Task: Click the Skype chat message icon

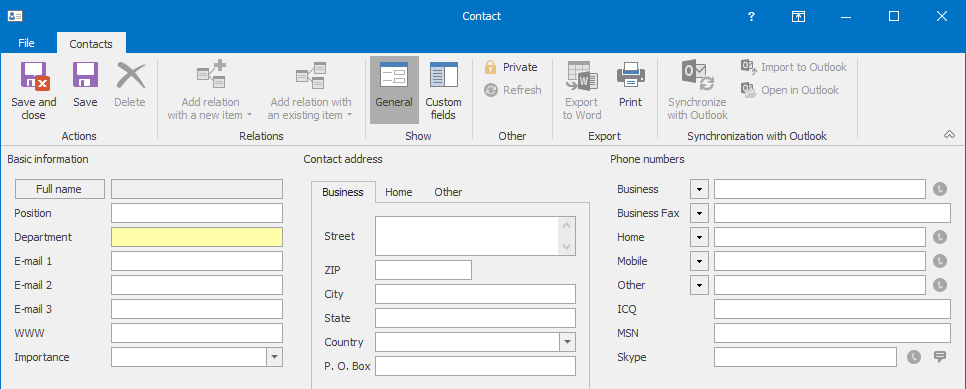Action: (940, 357)
